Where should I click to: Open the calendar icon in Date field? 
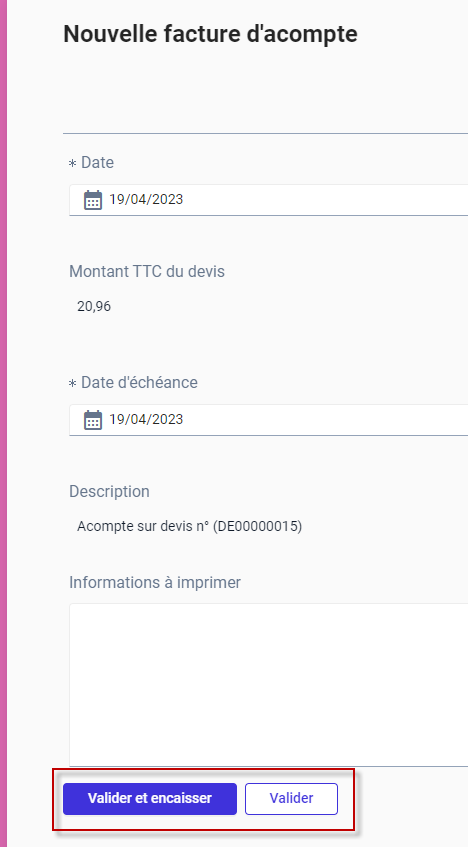pyautogui.click(x=93, y=200)
